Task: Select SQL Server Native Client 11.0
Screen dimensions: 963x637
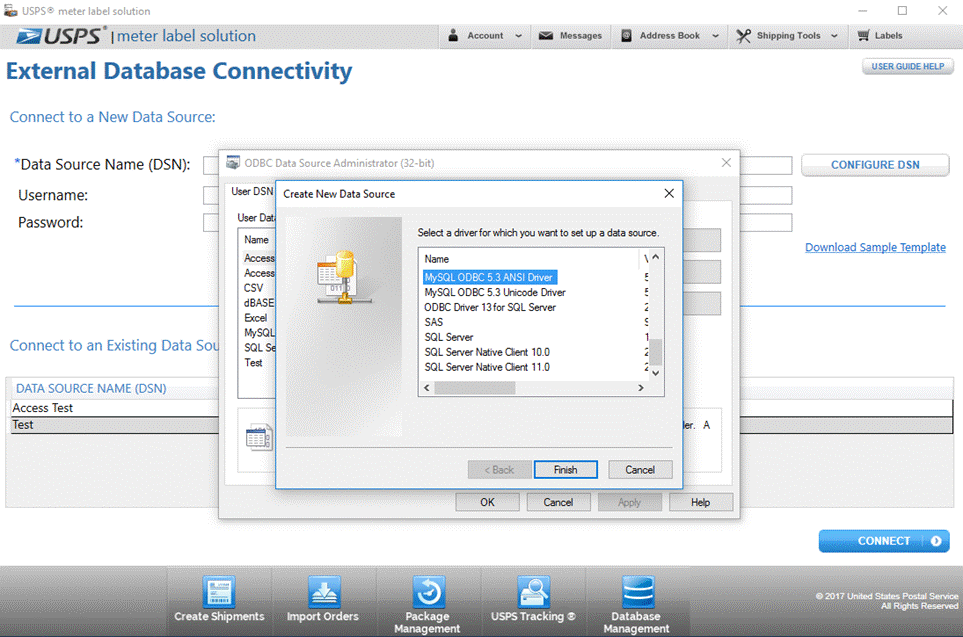Action: tap(487, 367)
